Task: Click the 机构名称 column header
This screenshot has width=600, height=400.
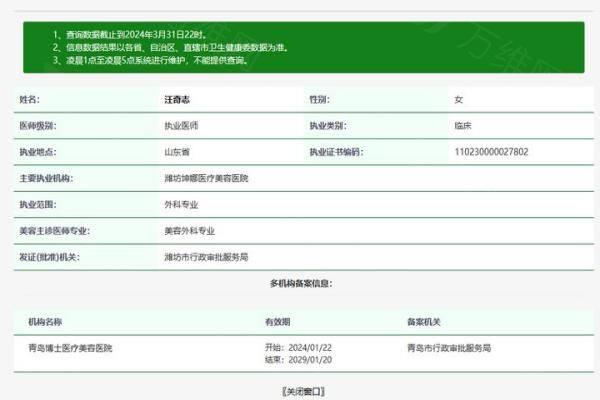Action: coord(45,322)
